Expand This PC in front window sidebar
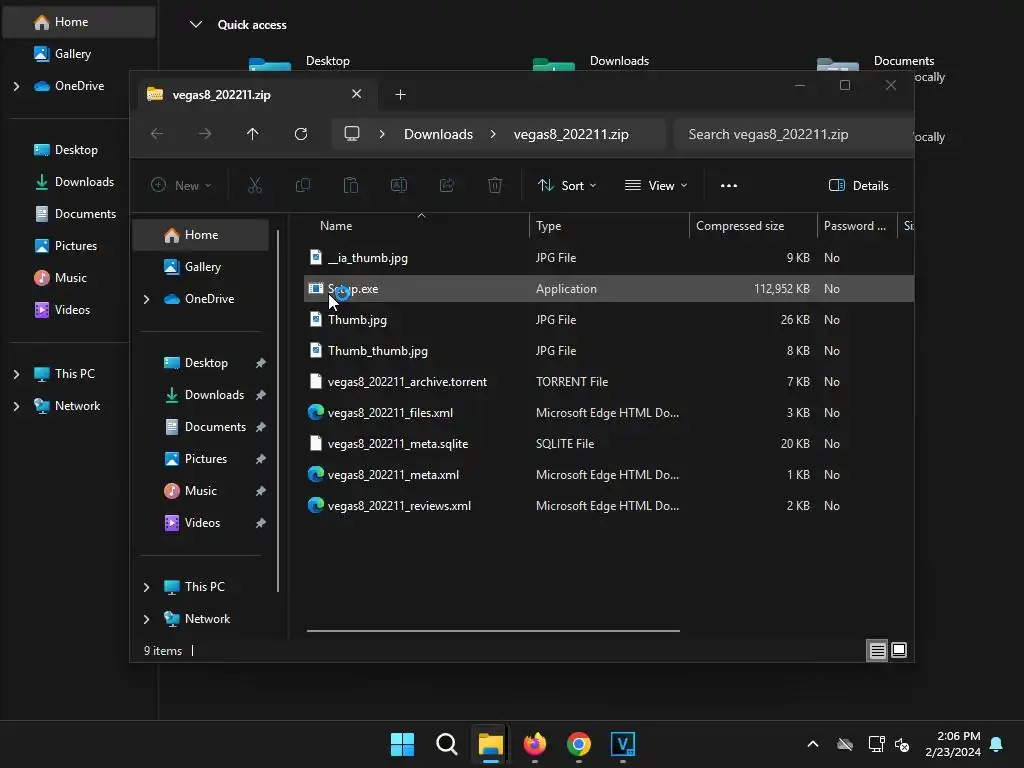This screenshot has width=1024, height=768. [146, 587]
